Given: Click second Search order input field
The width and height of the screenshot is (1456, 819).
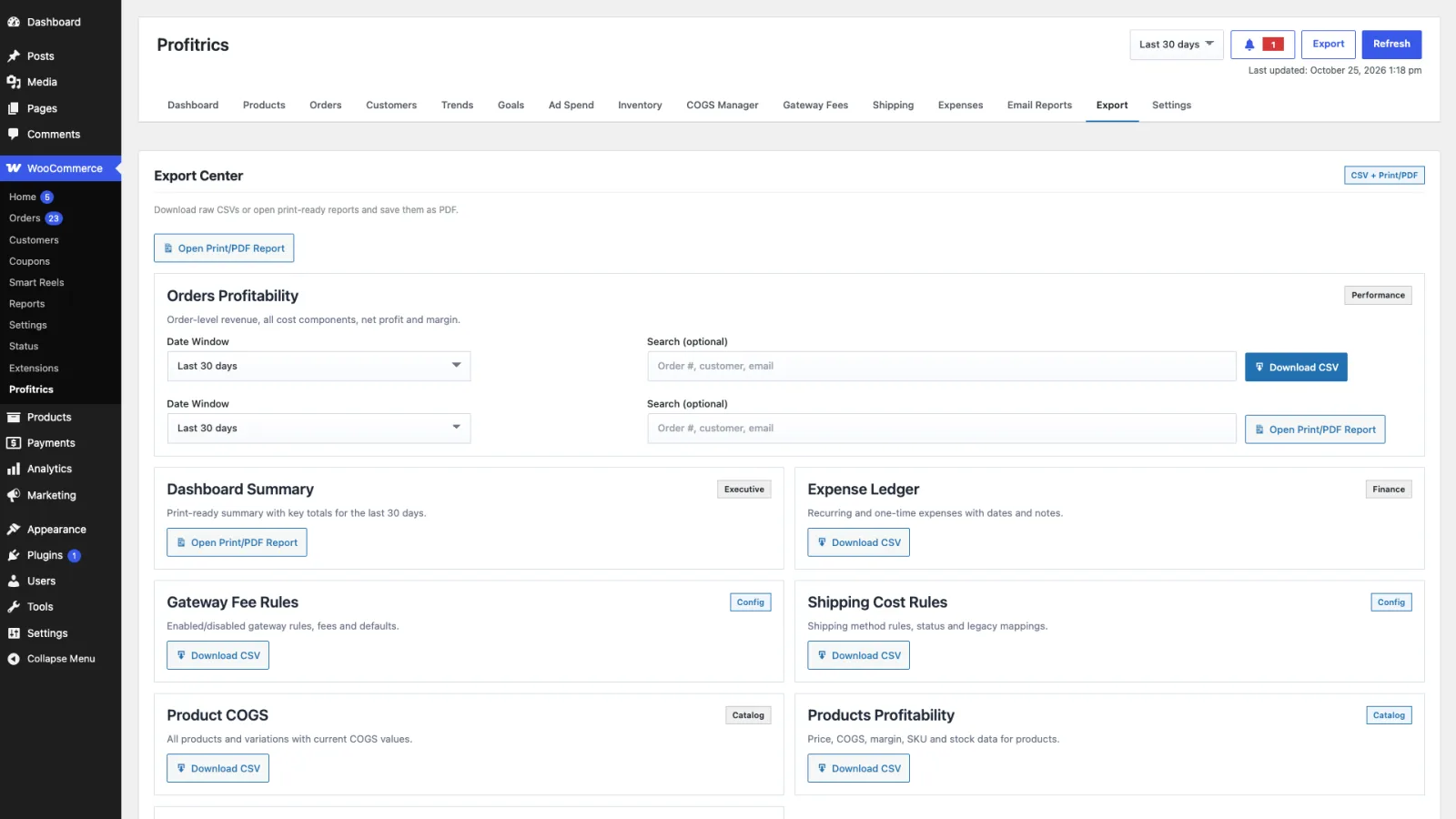Looking at the screenshot, I should (x=942, y=428).
